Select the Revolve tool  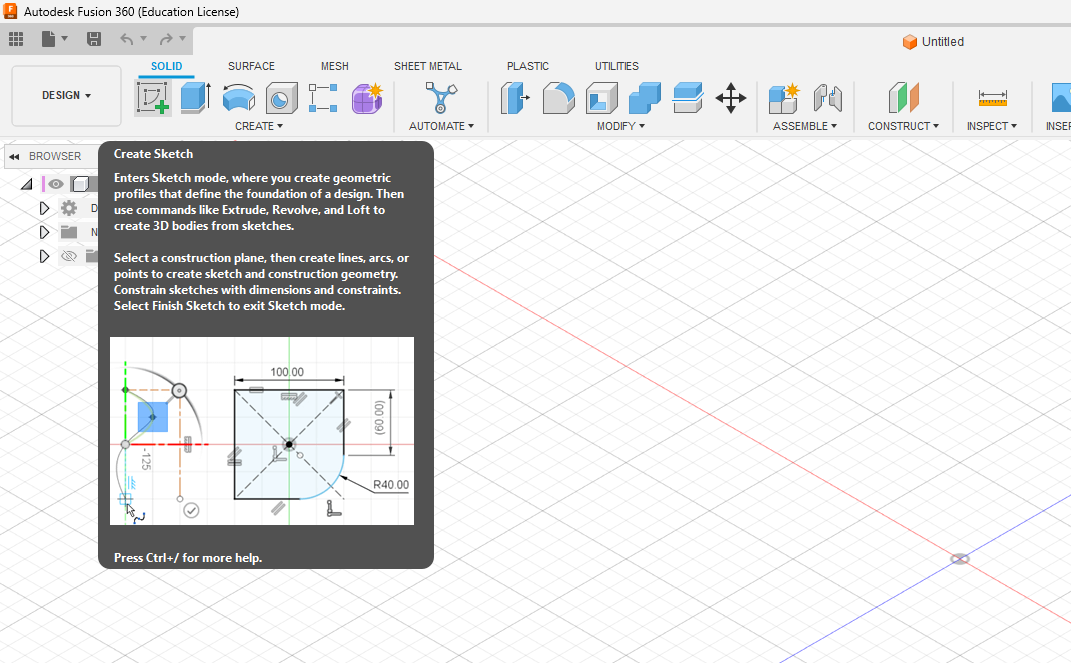tap(238, 98)
